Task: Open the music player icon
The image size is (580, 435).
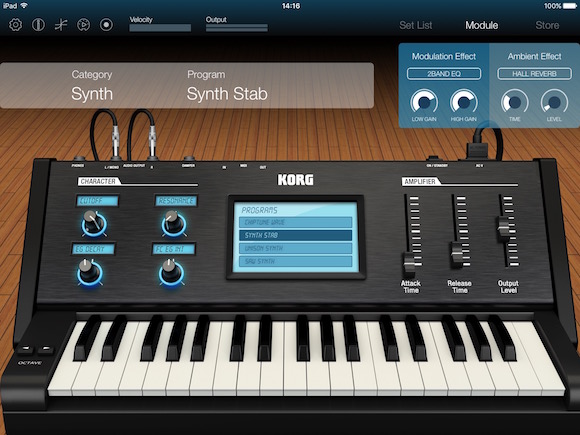Action: [83, 25]
